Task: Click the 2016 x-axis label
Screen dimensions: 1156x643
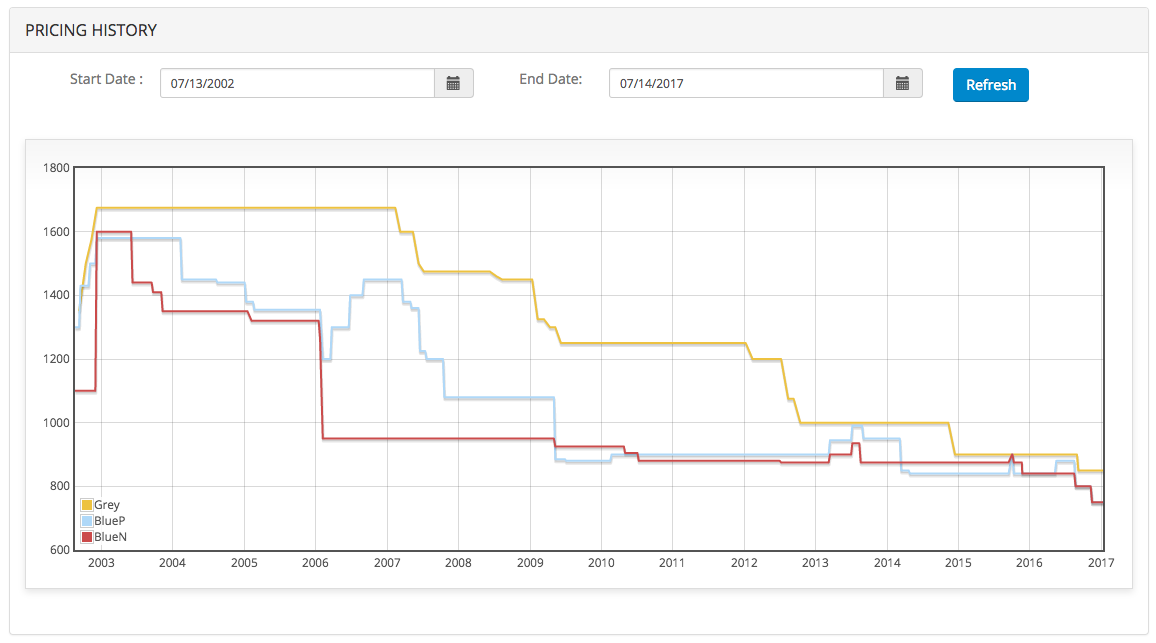Action: pyautogui.click(x=1029, y=563)
